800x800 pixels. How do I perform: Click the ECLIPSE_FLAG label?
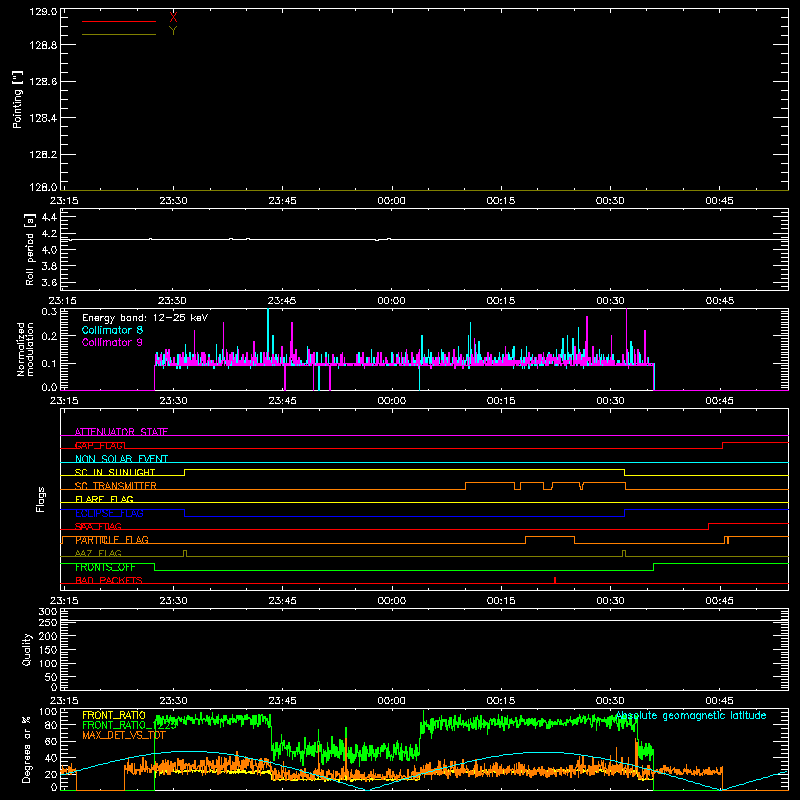coord(109,513)
